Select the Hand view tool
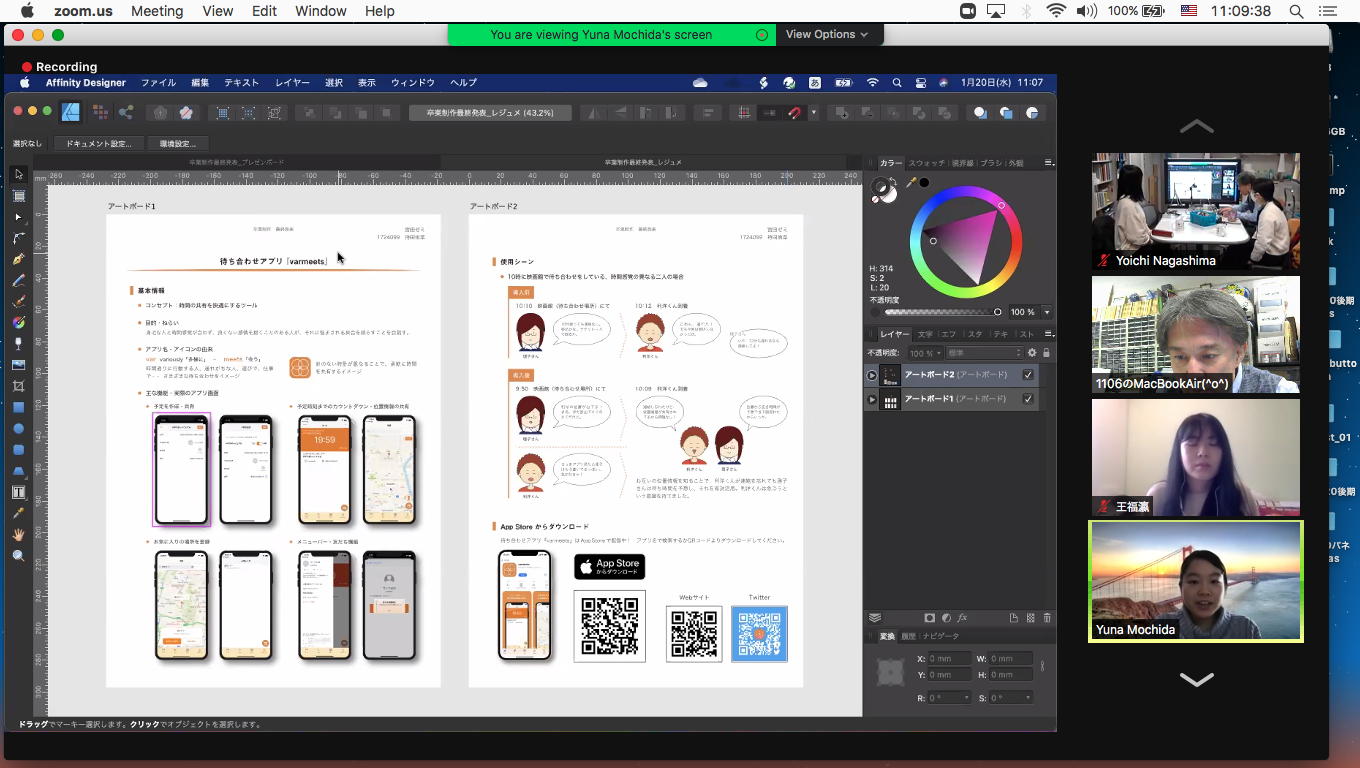Screen dimensions: 1360x768 point(18,535)
